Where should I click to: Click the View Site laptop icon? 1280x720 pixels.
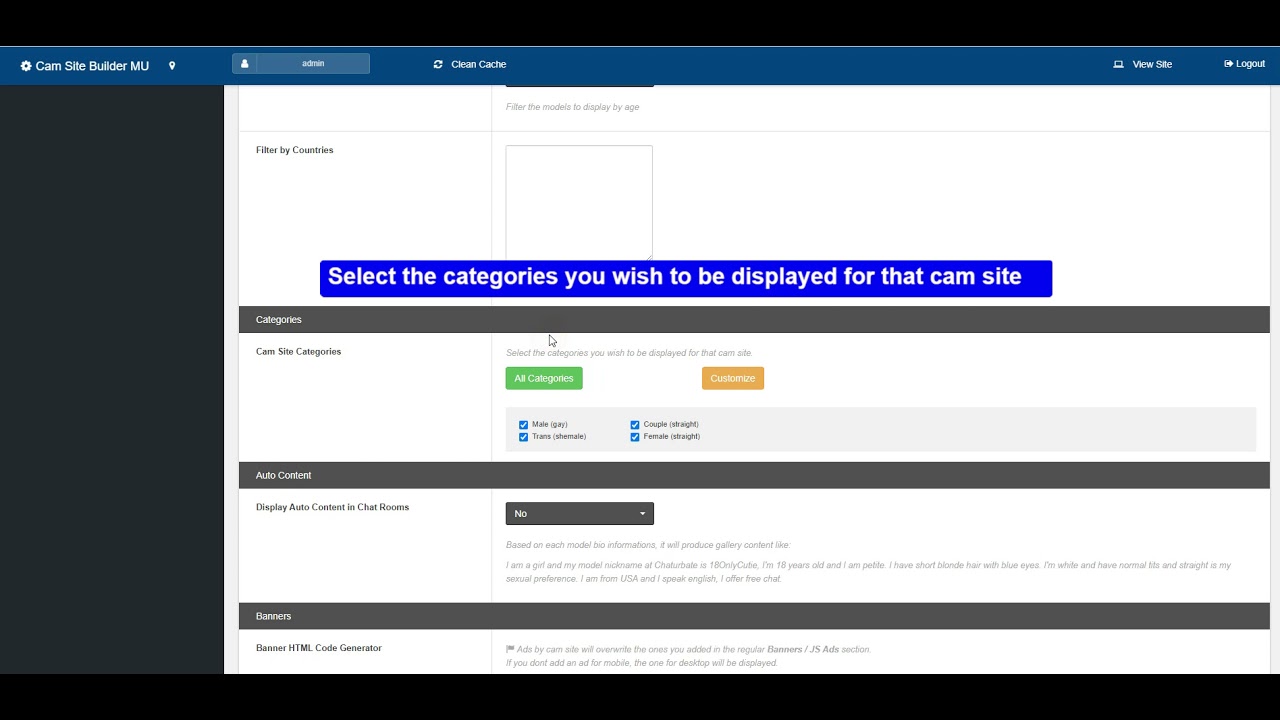[1119, 64]
